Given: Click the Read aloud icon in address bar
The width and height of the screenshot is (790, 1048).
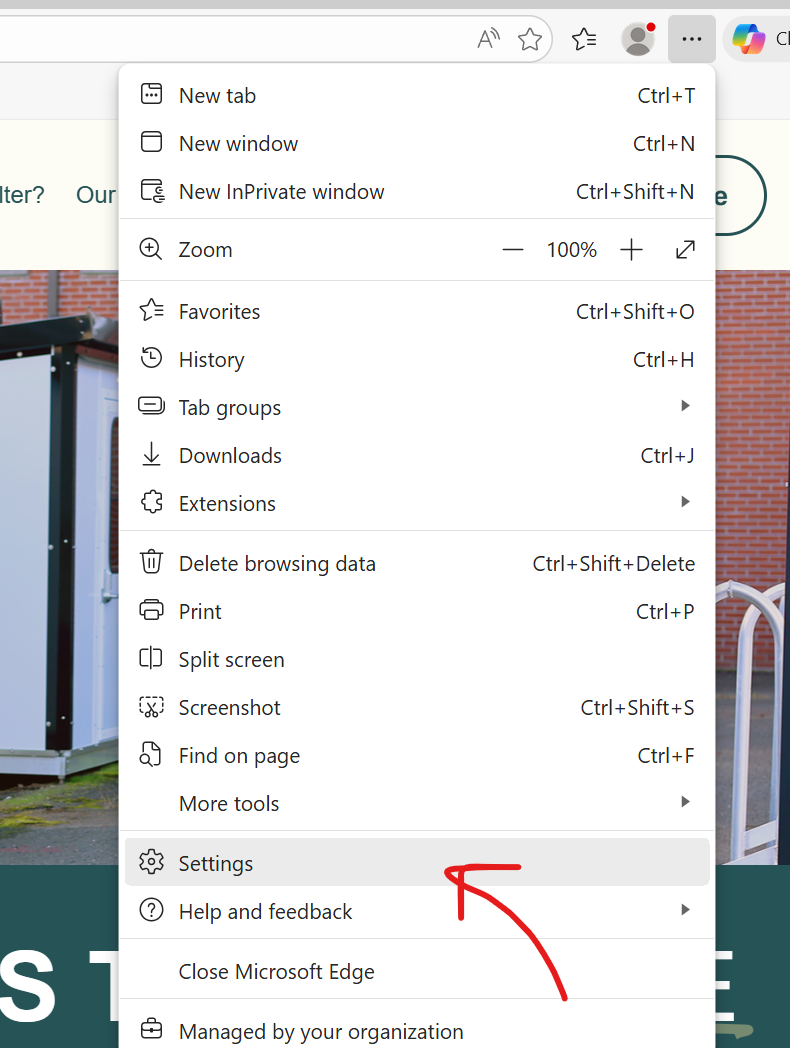Looking at the screenshot, I should point(489,39).
